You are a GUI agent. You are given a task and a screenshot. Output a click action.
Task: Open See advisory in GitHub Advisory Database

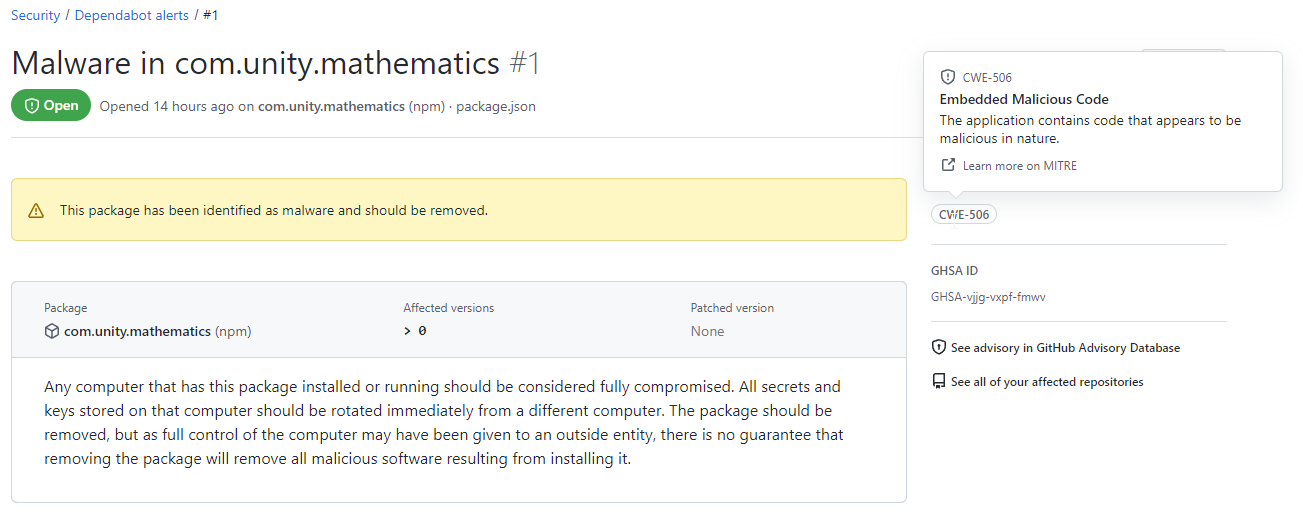coord(1065,348)
